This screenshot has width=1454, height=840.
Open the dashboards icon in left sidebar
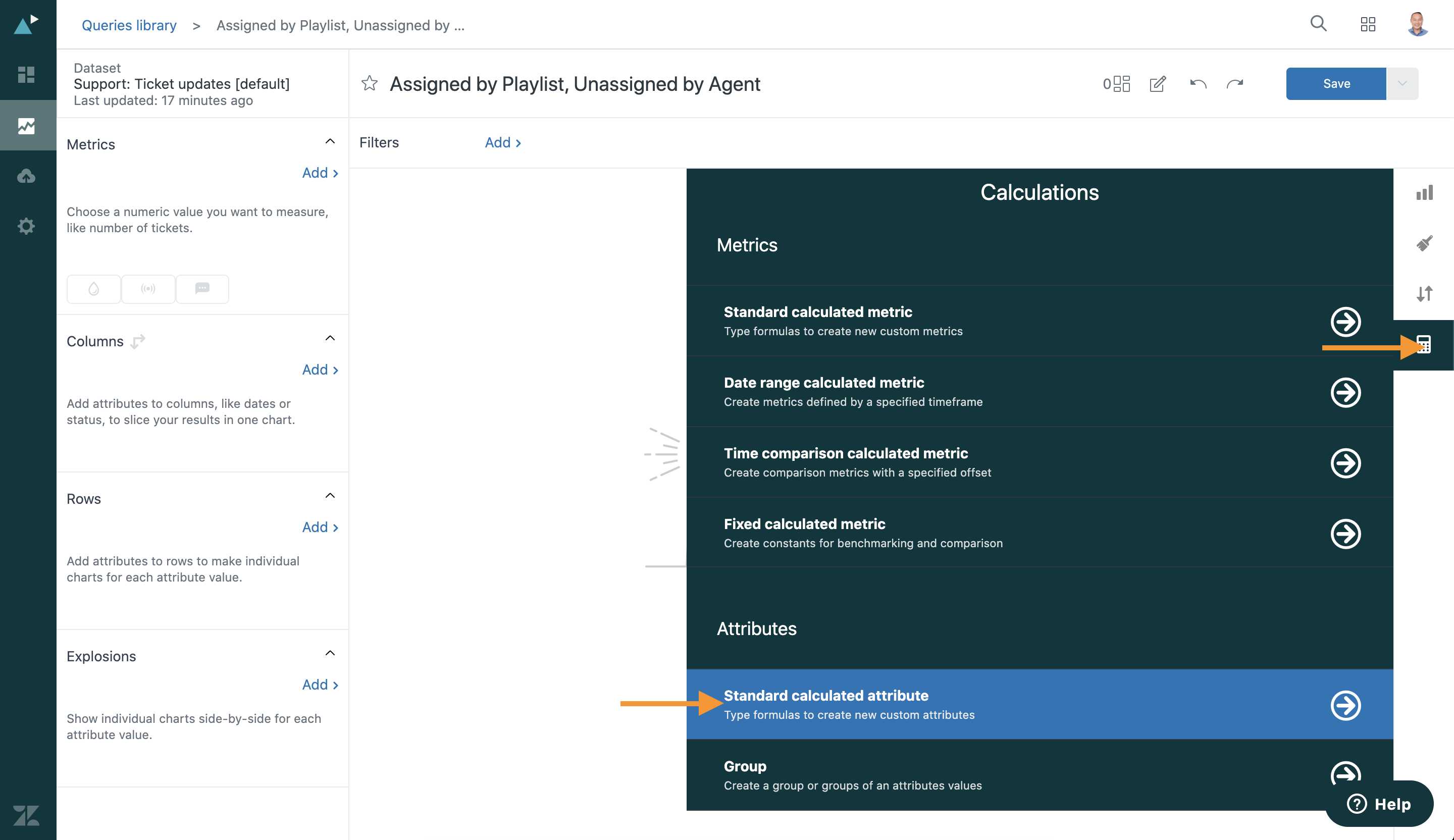[x=27, y=74]
